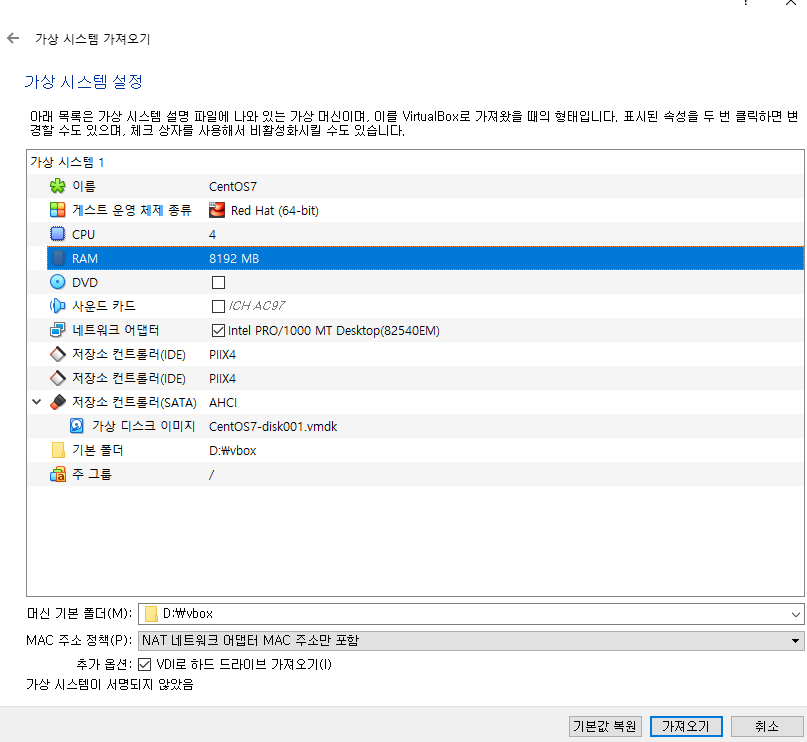
Task: Click the 취소 cancel button
Action: 767,727
